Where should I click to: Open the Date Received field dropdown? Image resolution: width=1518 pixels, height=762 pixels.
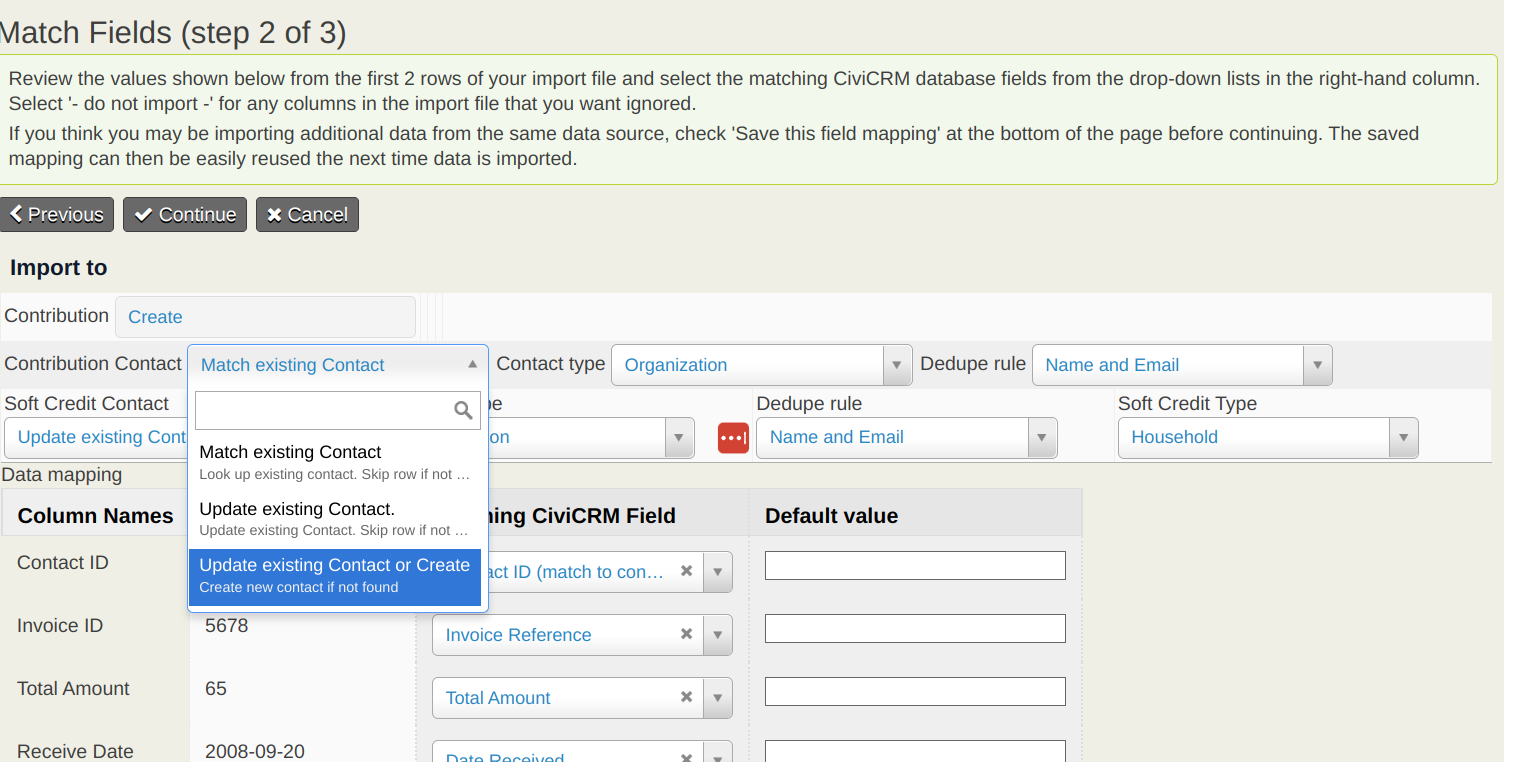[x=718, y=752]
